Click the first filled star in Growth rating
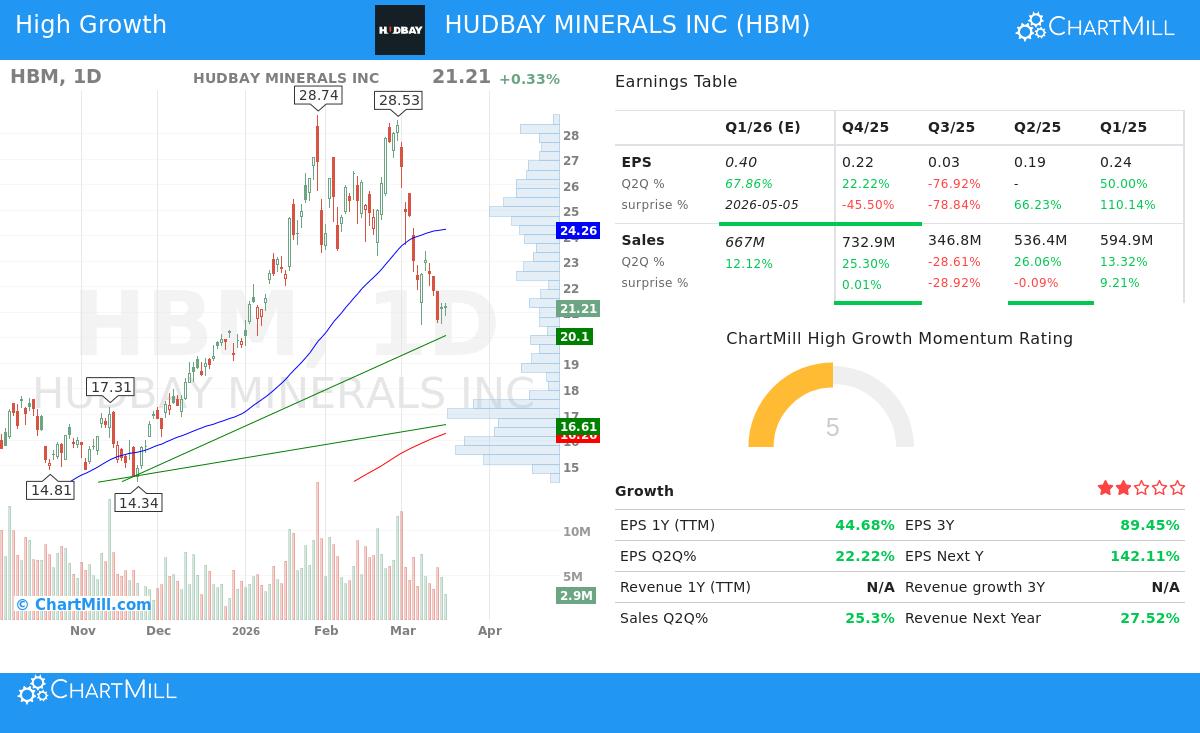The height and width of the screenshot is (733, 1200). pyautogui.click(x=1105, y=488)
